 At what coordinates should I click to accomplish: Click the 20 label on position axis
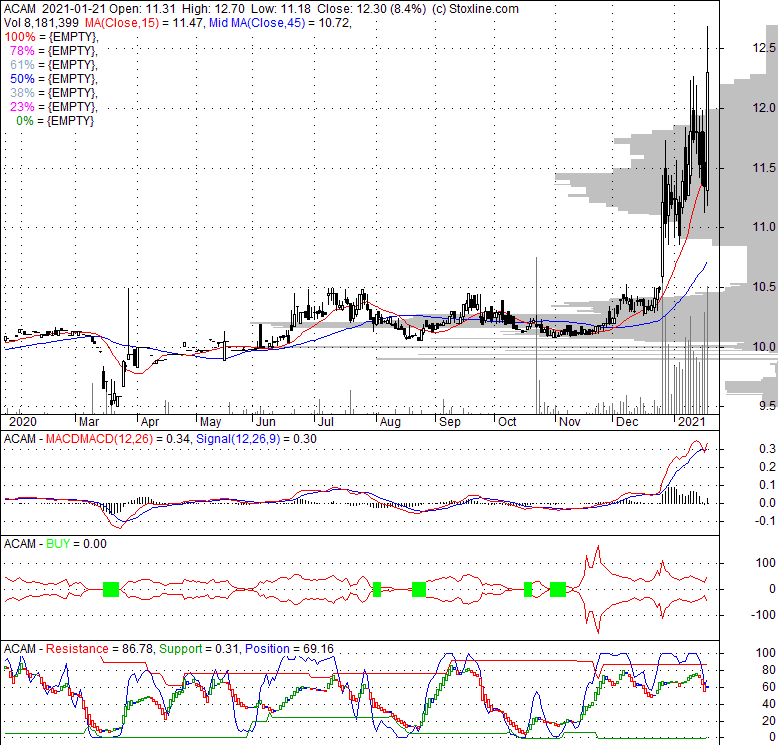[769, 721]
